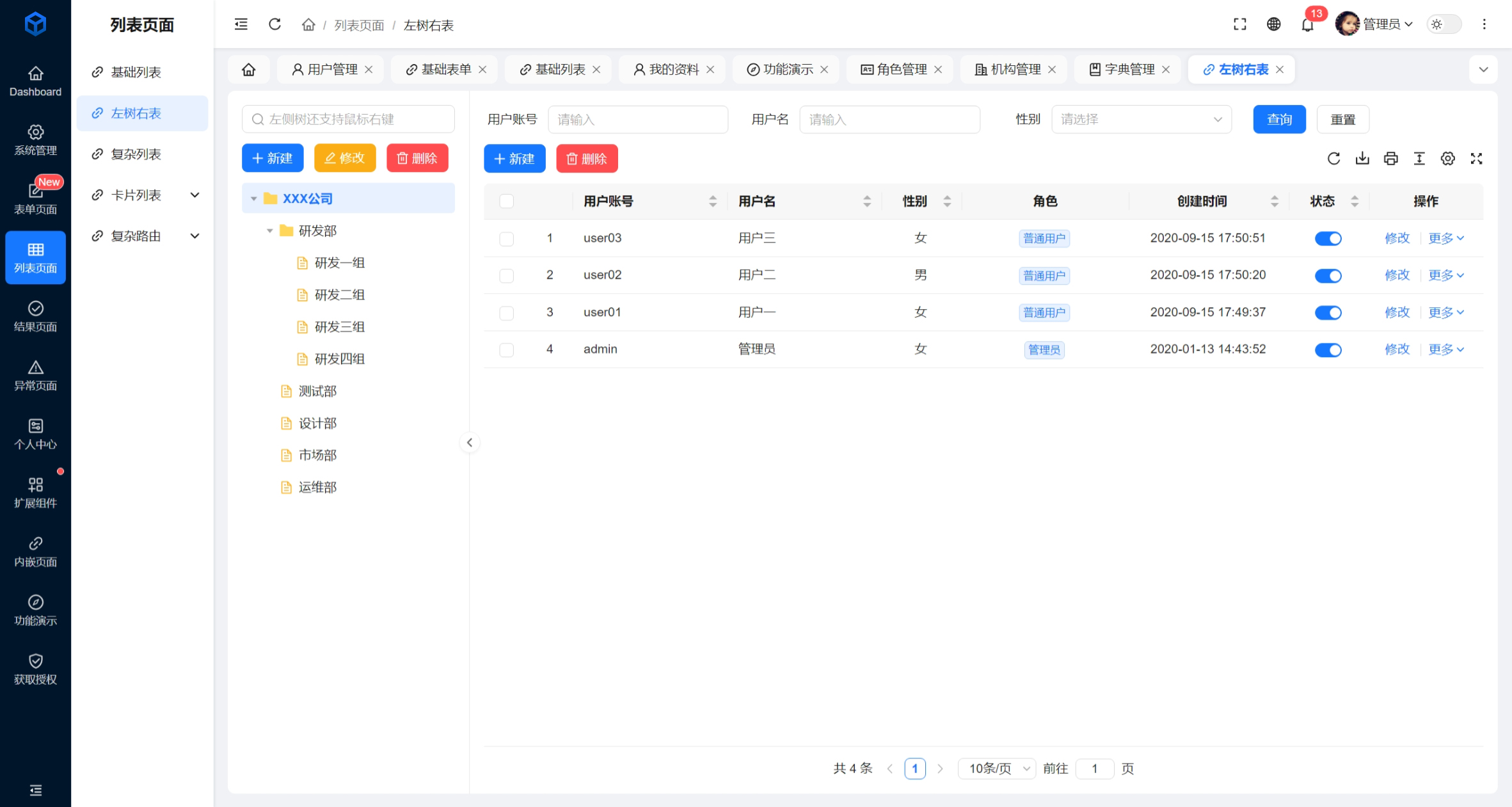The image size is (1512, 807).
Task: Toggle status switch for user03
Action: pos(1328,239)
